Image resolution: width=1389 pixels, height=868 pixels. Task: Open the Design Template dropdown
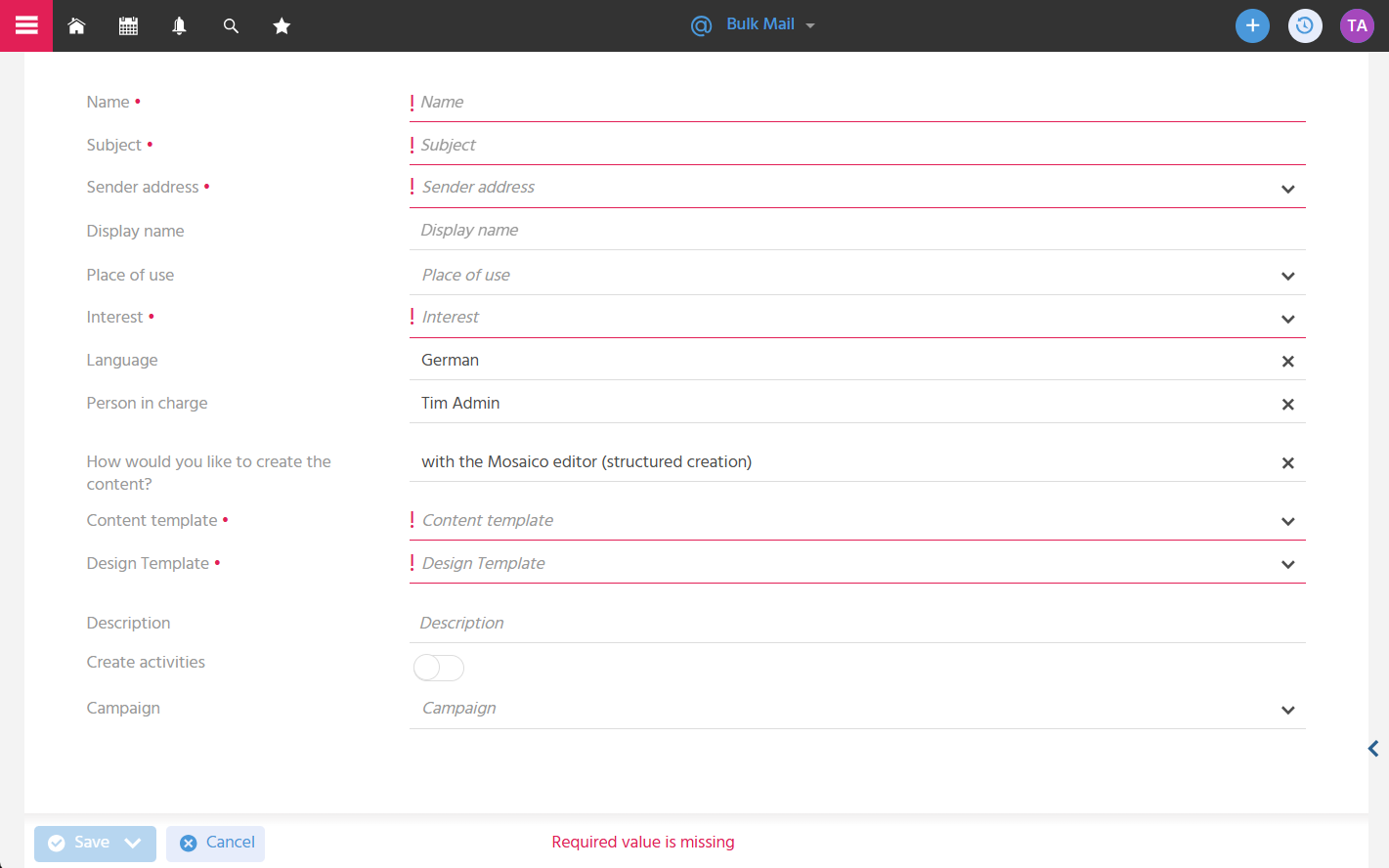pos(1288,565)
